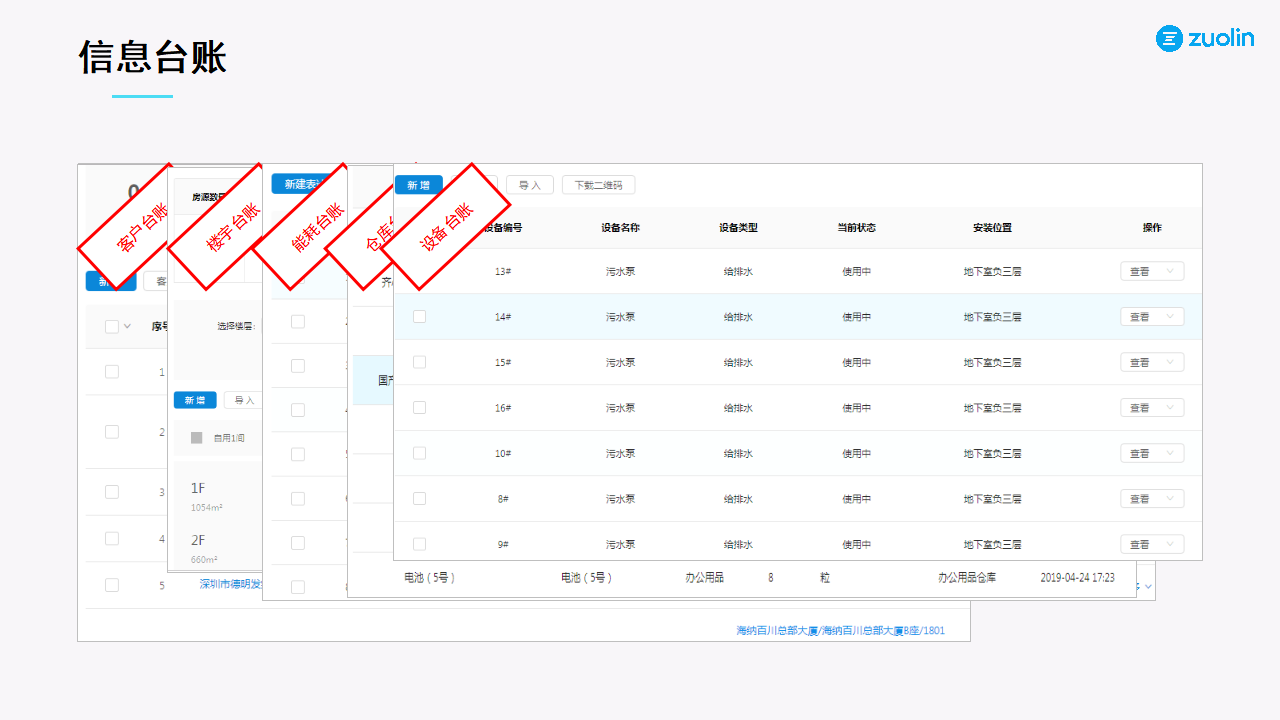Select the 1F floor entry

coord(198,488)
